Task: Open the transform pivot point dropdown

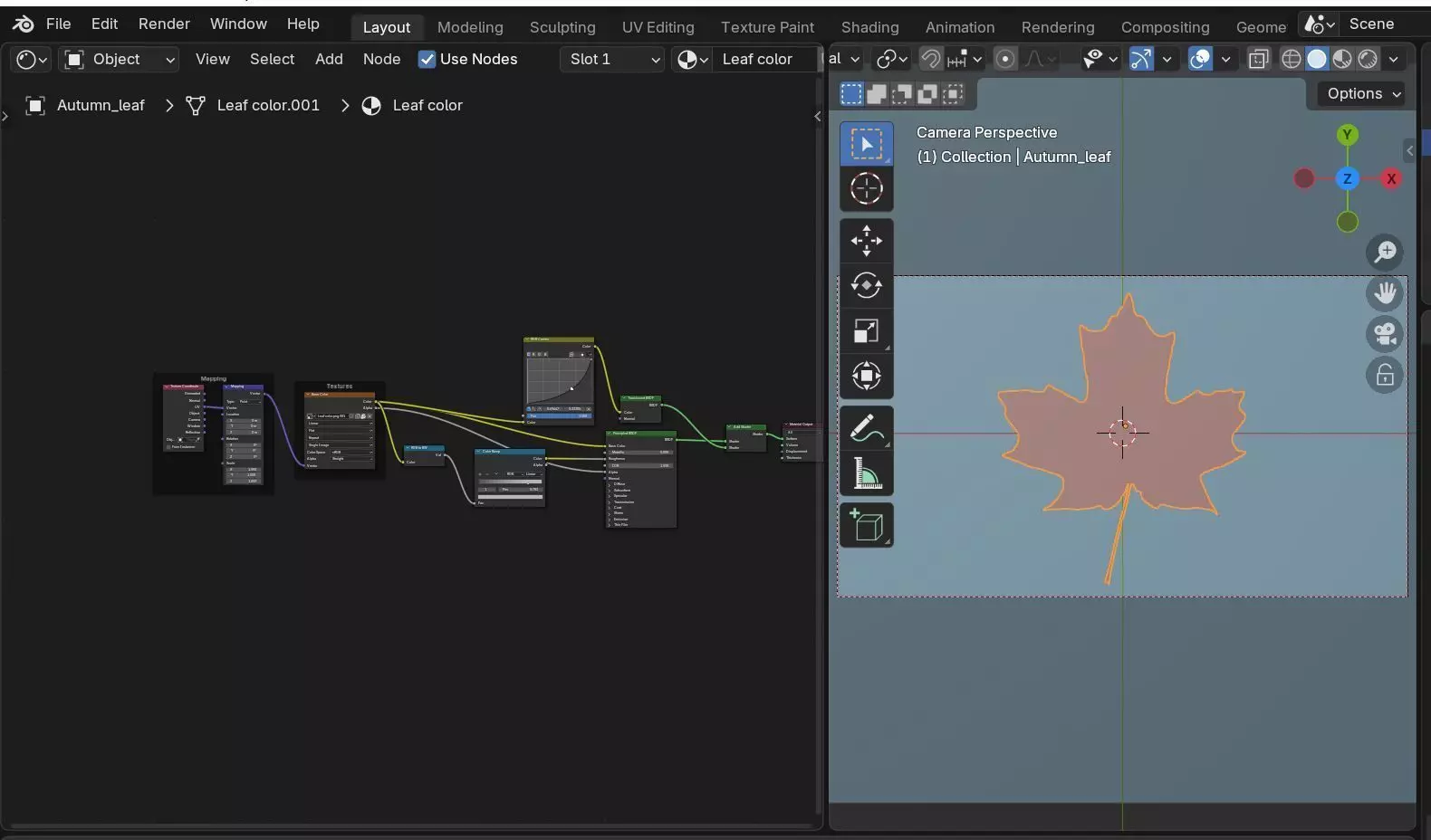Action: click(x=892, y=60)
